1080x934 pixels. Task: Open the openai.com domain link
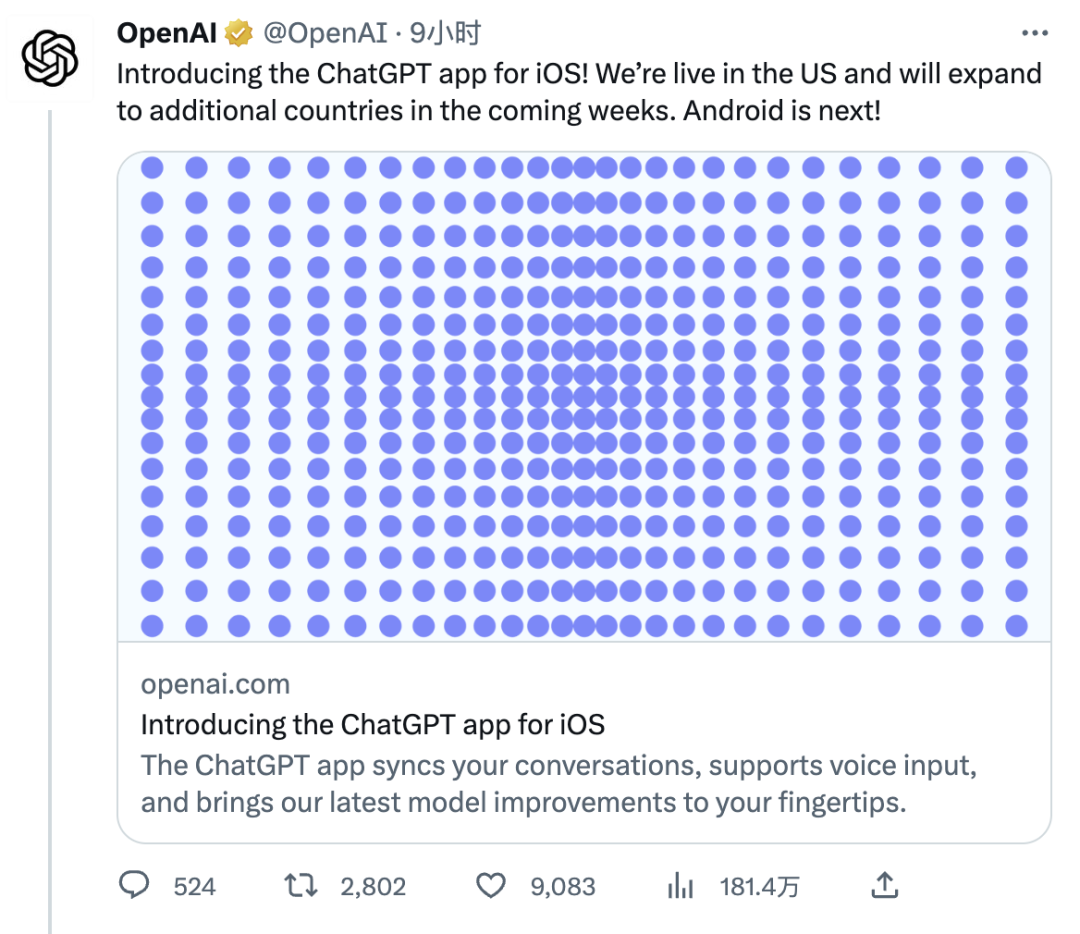(x=216, y=684)
